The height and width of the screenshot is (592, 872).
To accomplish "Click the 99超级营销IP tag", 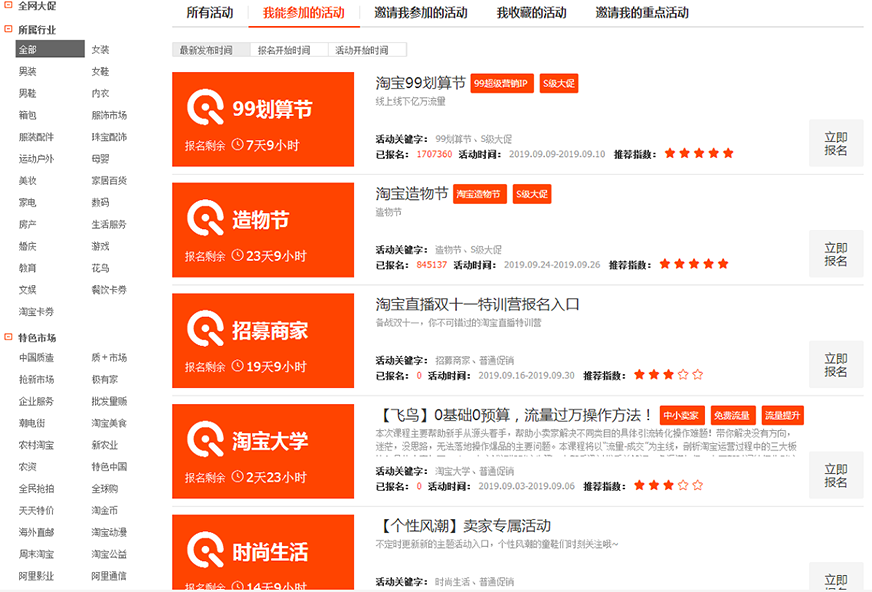I will point(502,83).
